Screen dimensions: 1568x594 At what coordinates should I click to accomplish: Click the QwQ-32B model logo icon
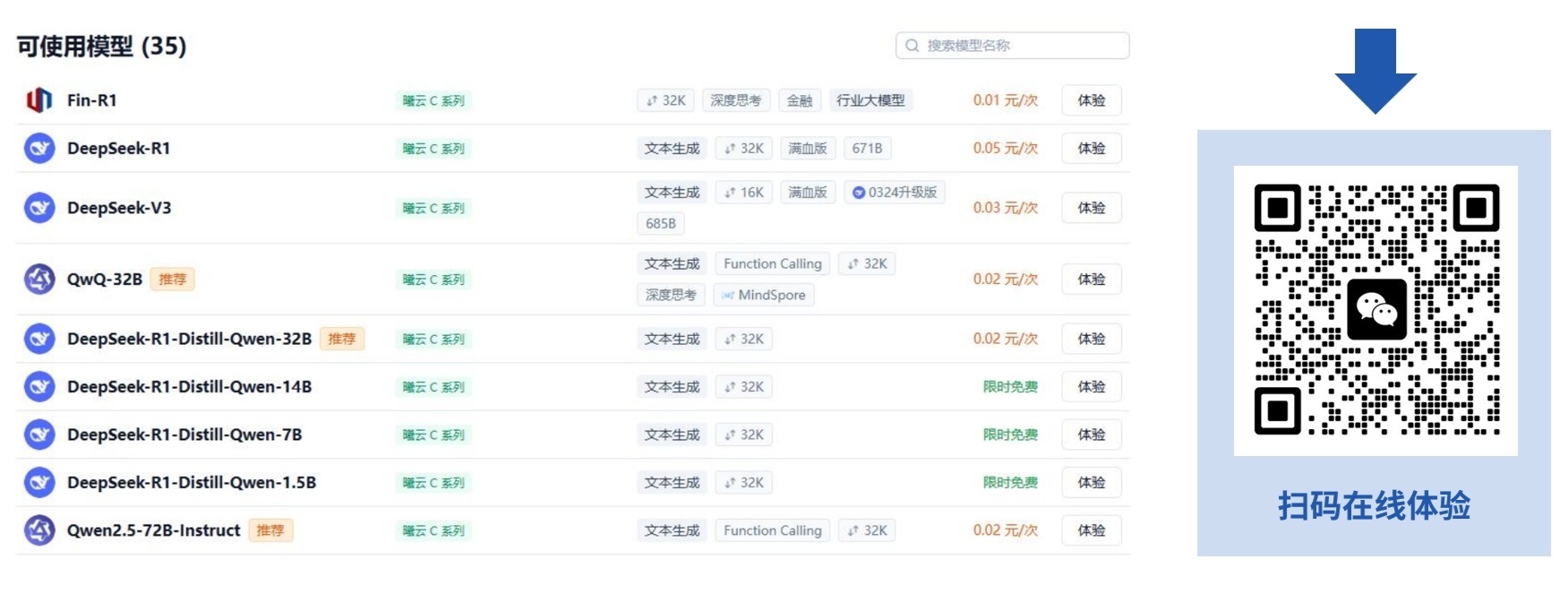tap(39, 280)
